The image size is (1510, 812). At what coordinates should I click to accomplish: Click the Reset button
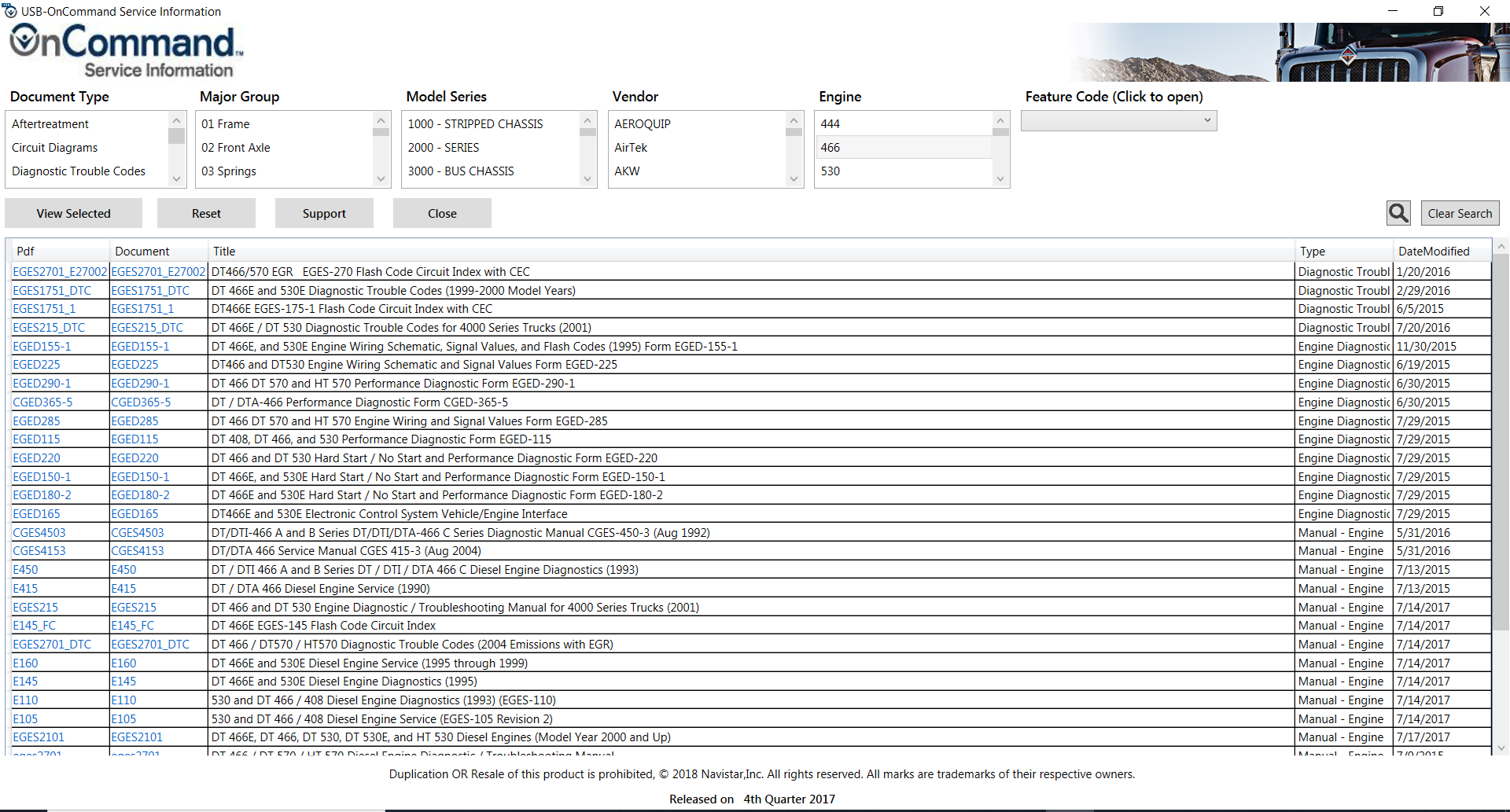[x=206, y=213]
